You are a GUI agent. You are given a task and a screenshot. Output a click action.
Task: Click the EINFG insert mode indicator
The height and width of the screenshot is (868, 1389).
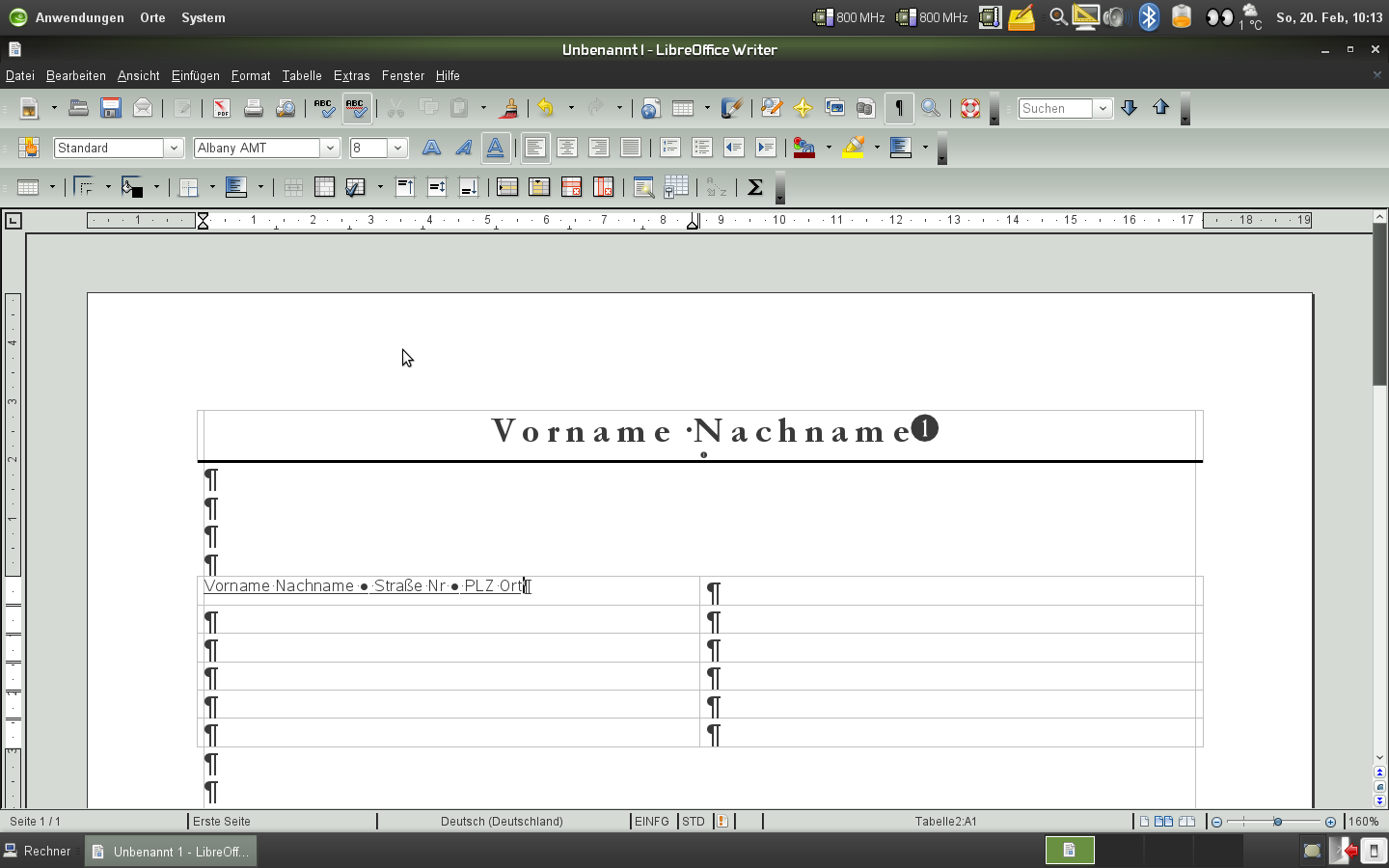(x=652, y=821)
